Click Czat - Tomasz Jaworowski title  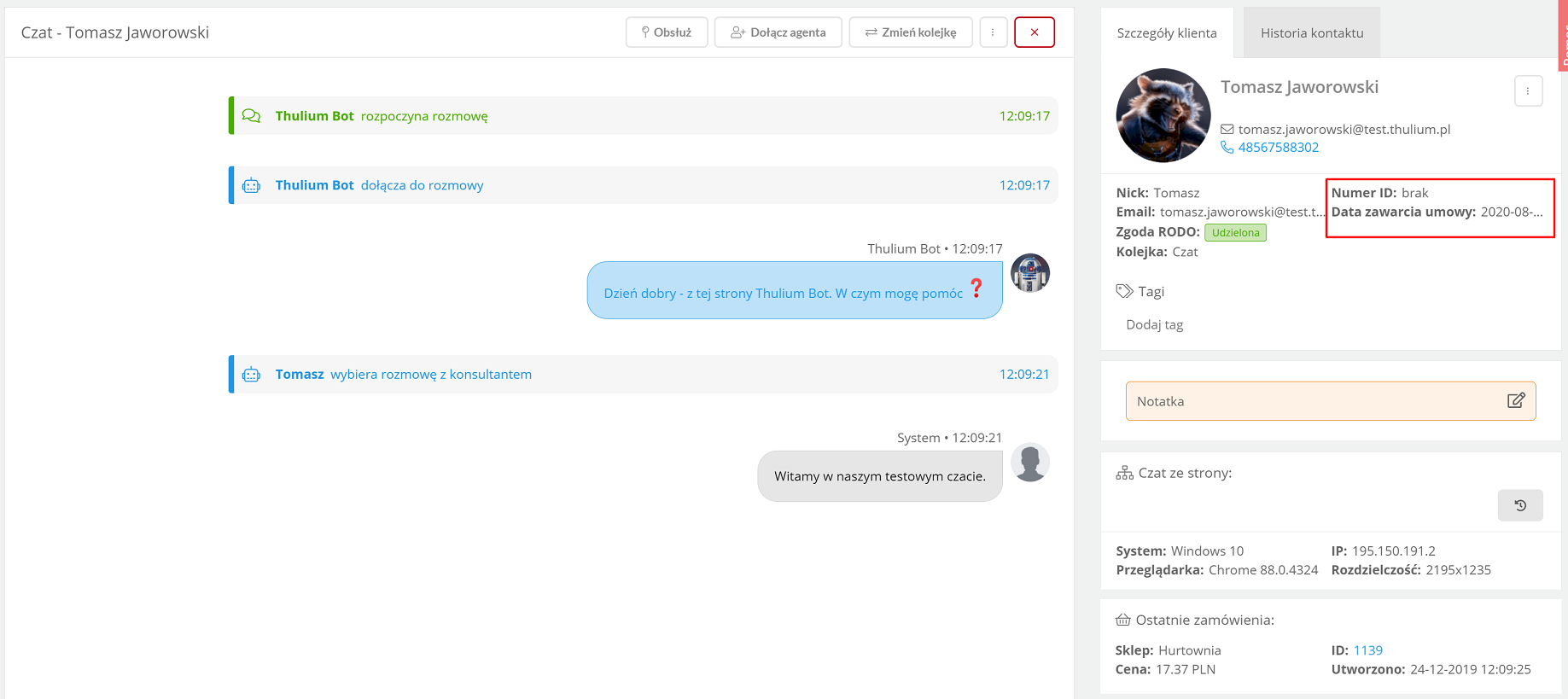115,32
